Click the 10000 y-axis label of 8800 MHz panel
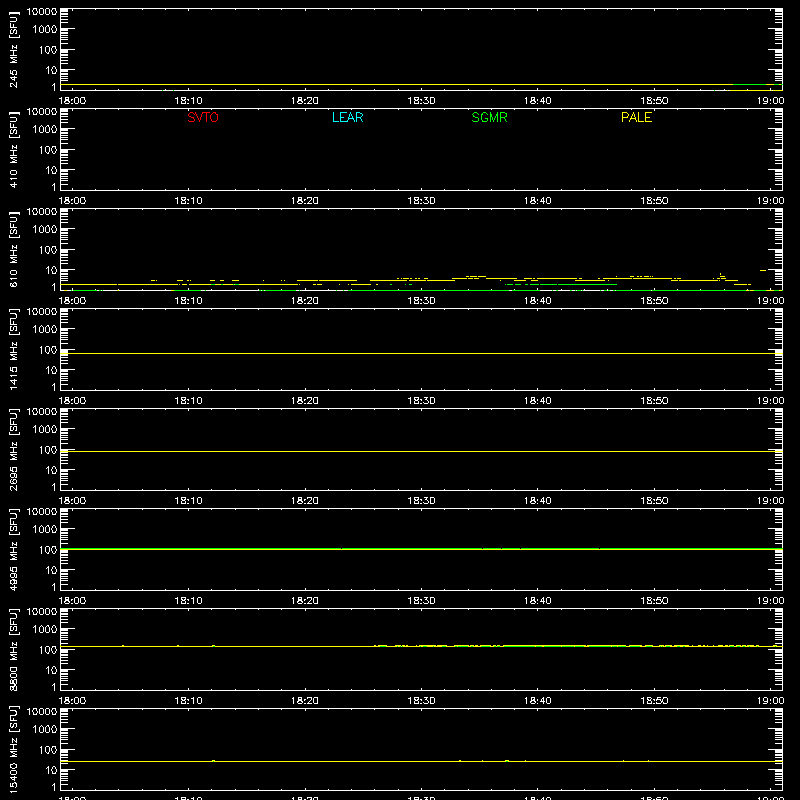 point(42,612)
